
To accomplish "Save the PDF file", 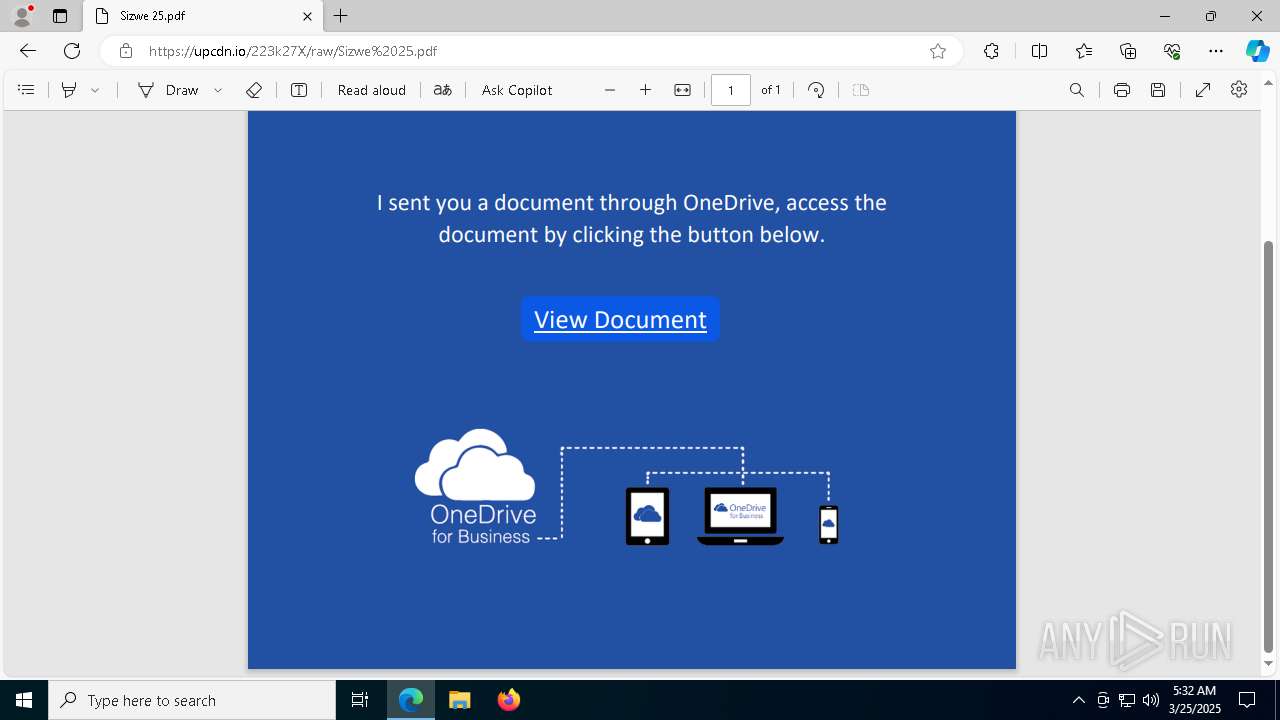I will click(x=1158, y=90).
